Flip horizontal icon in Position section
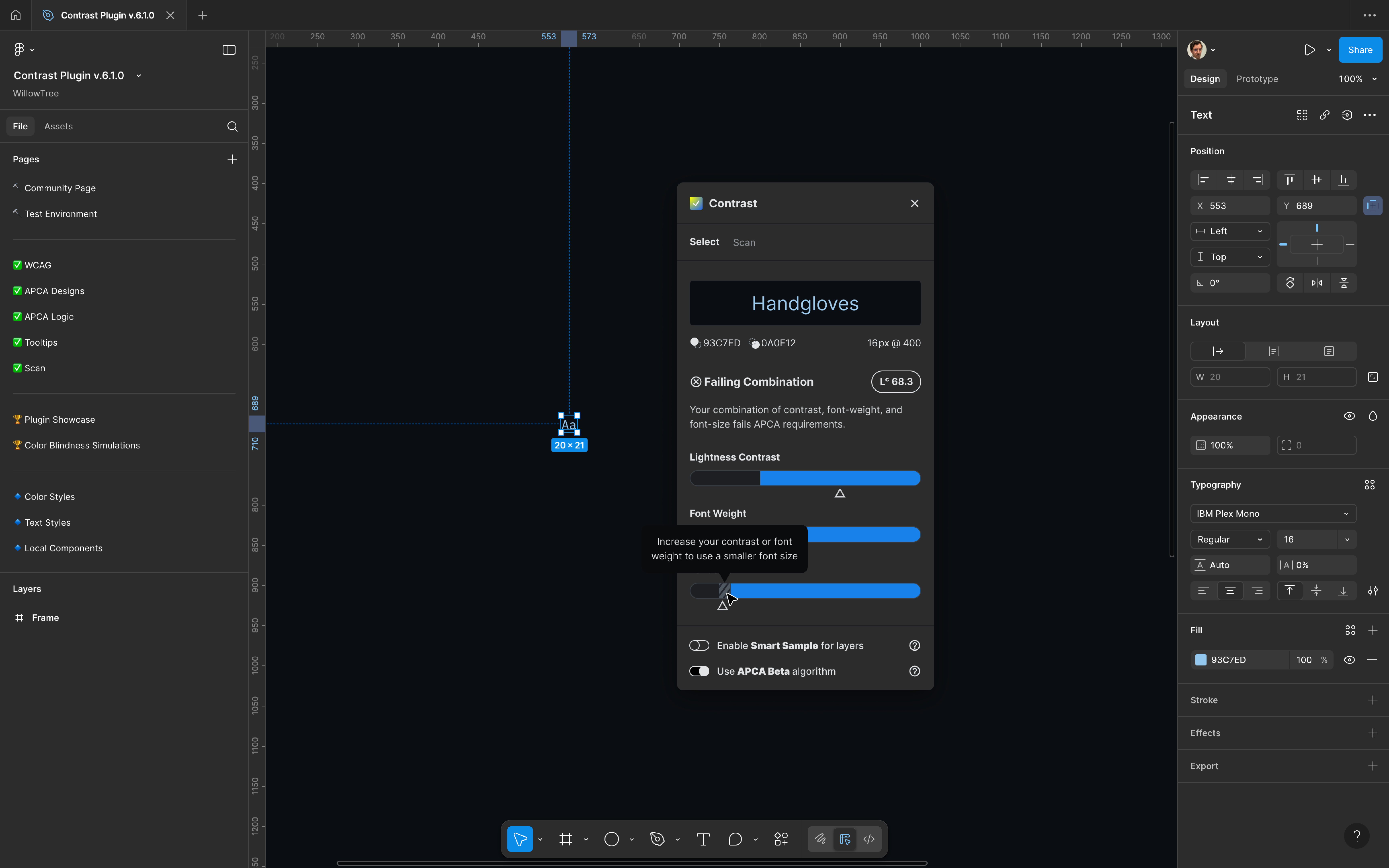This screenshot has width=1389, height=868. click(1317, 283)
